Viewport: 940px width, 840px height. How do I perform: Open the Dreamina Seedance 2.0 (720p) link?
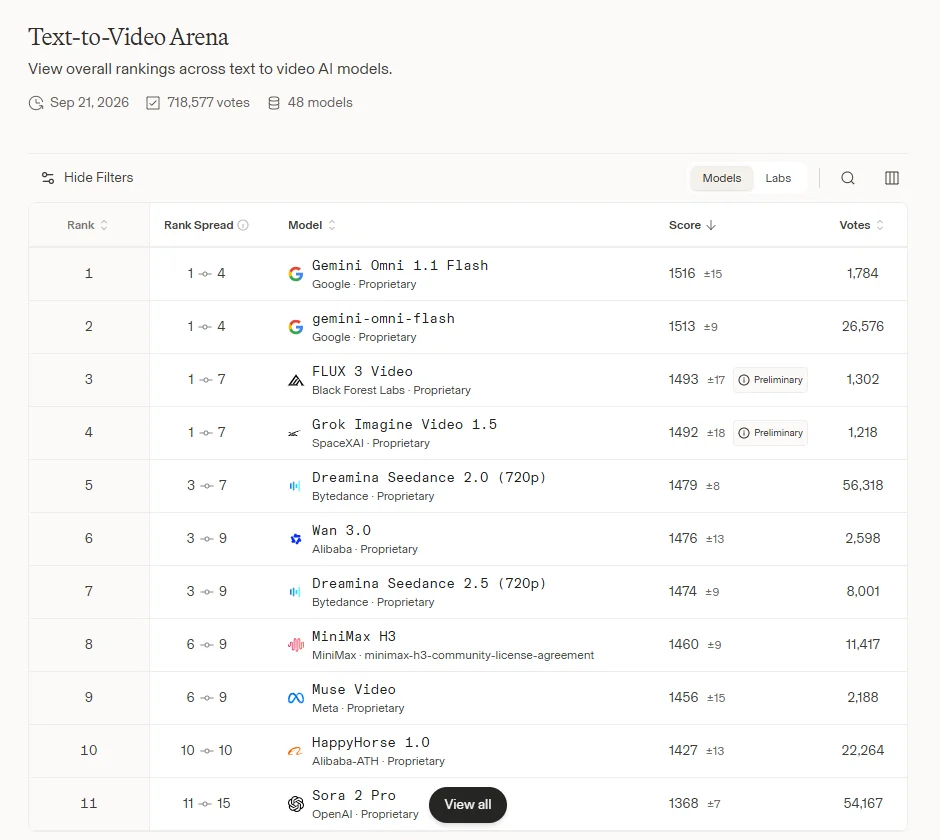(x=429, y=477)
